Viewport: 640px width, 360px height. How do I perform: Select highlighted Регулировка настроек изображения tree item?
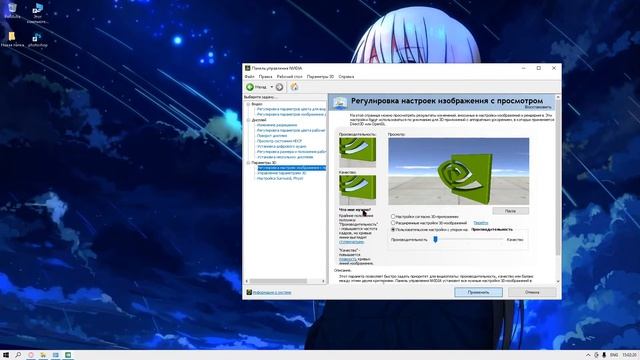[291, 168]
